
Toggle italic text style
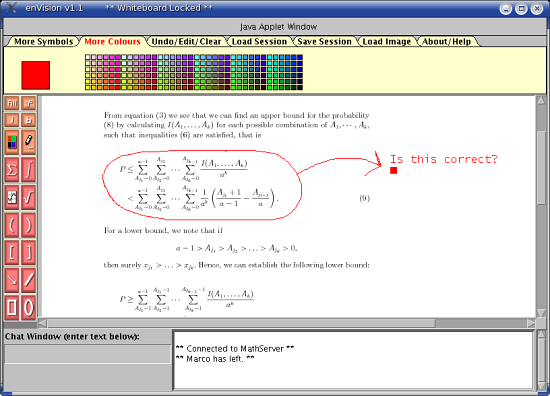(x=12, y=120)
